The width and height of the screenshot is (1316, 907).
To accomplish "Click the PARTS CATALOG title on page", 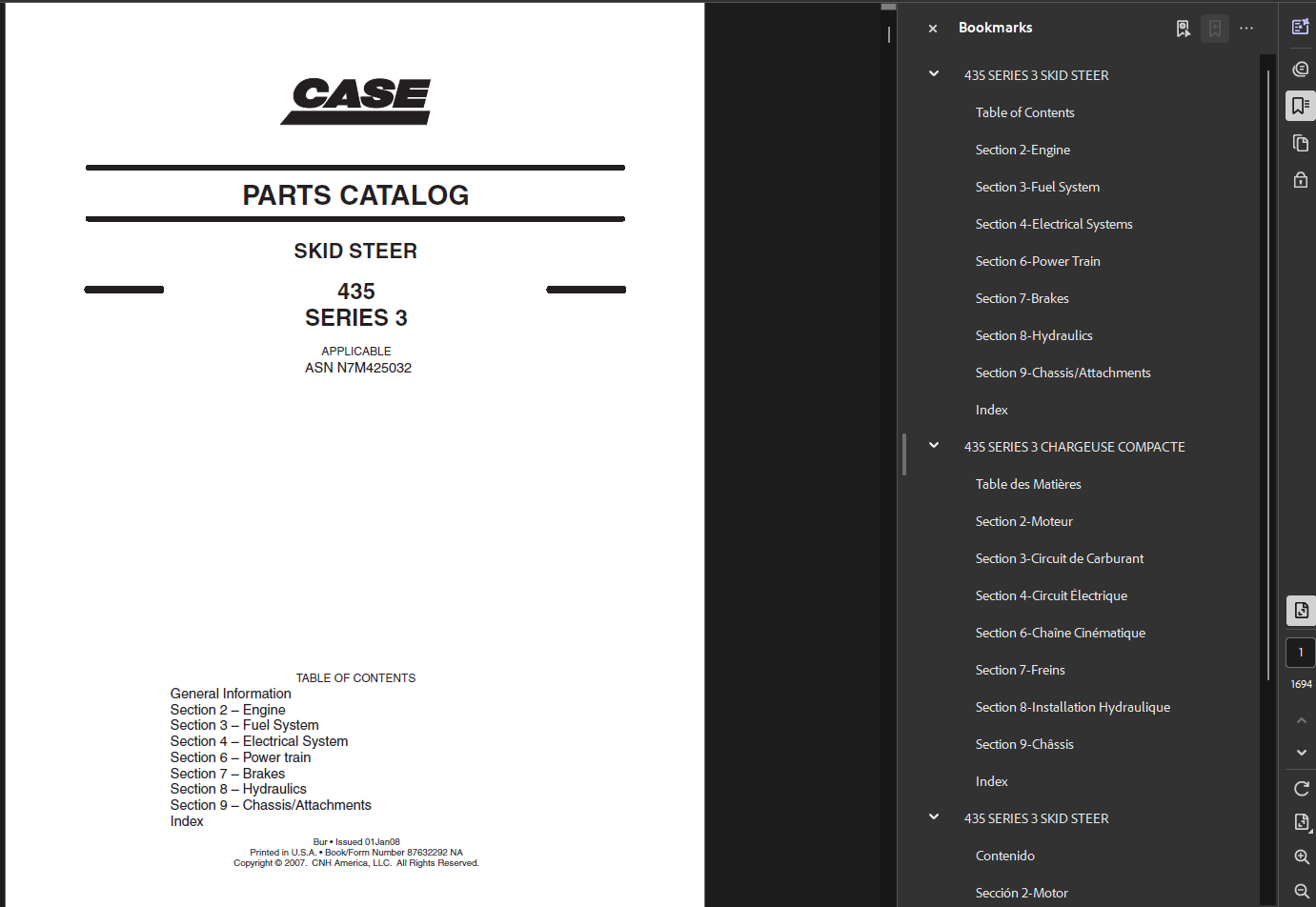I will (x=355, y=195).
